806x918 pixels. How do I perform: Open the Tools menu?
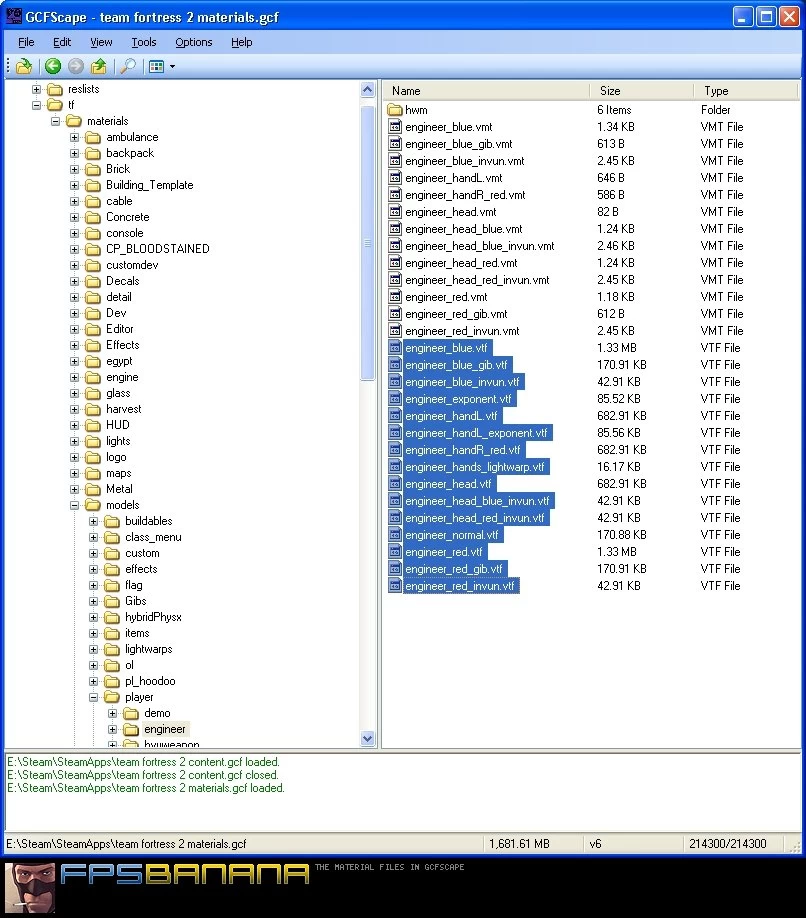point(143,42)
